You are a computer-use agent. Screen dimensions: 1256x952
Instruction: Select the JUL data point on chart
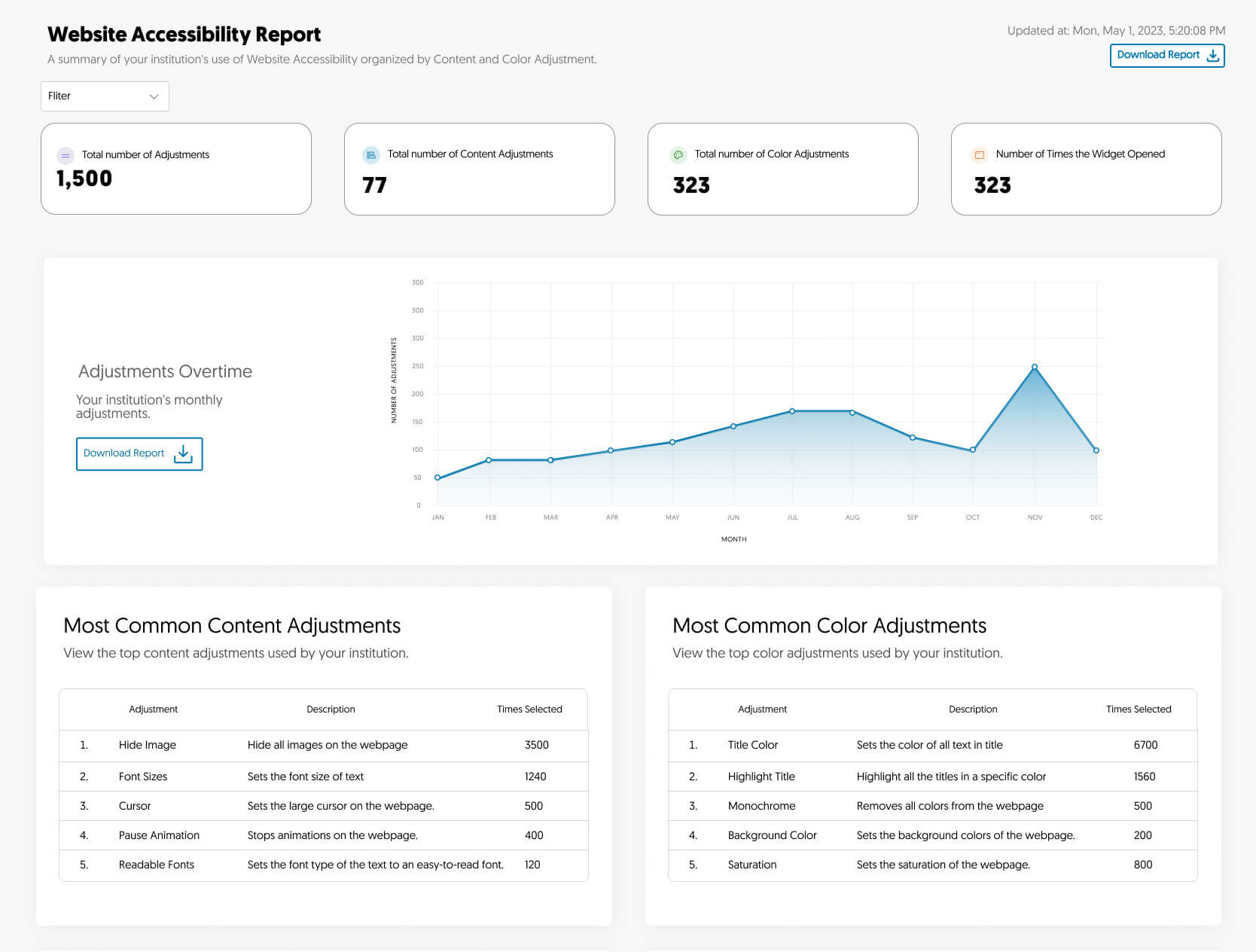(x=792, y=411)
